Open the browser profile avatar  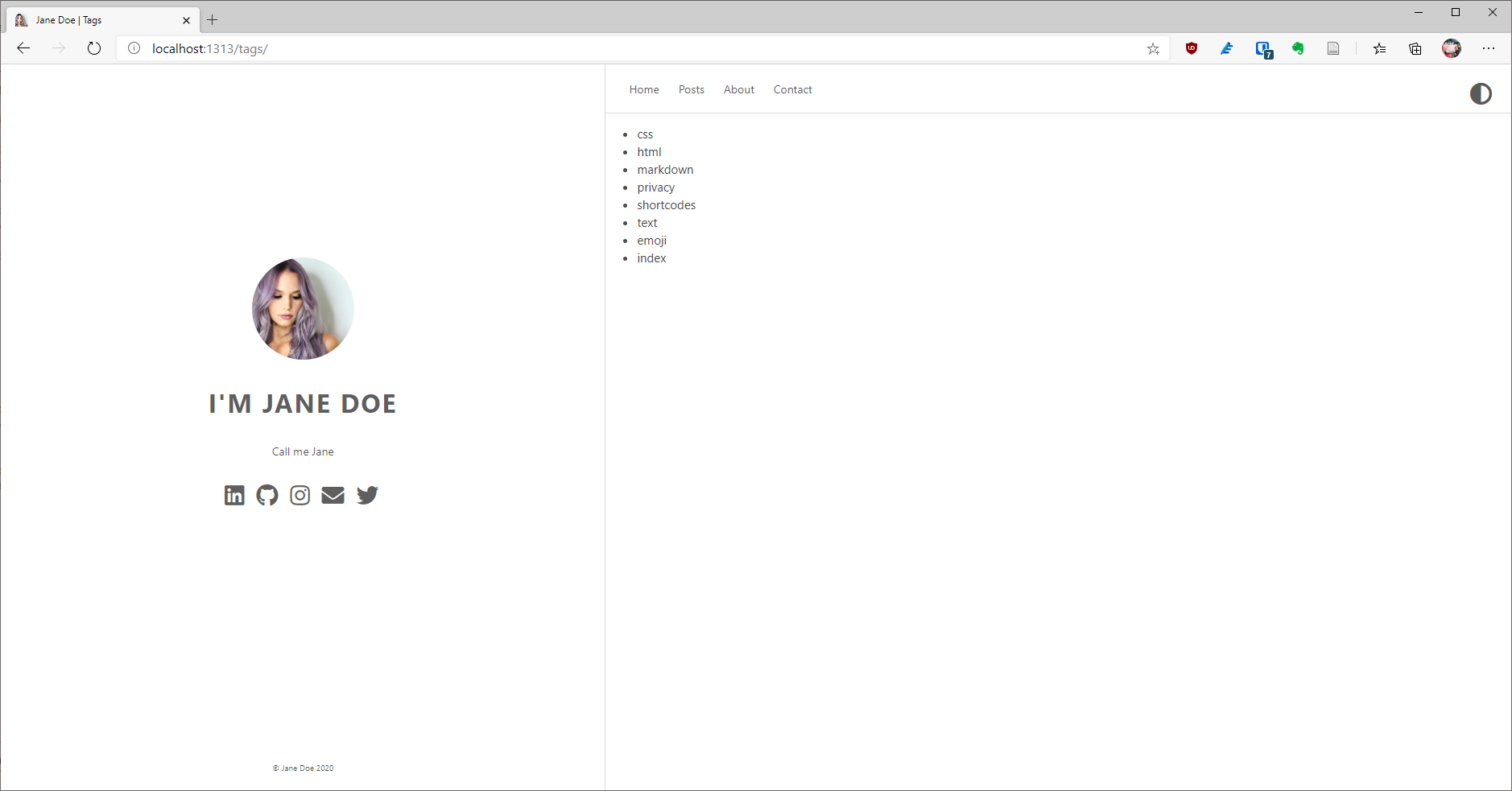1452,48
